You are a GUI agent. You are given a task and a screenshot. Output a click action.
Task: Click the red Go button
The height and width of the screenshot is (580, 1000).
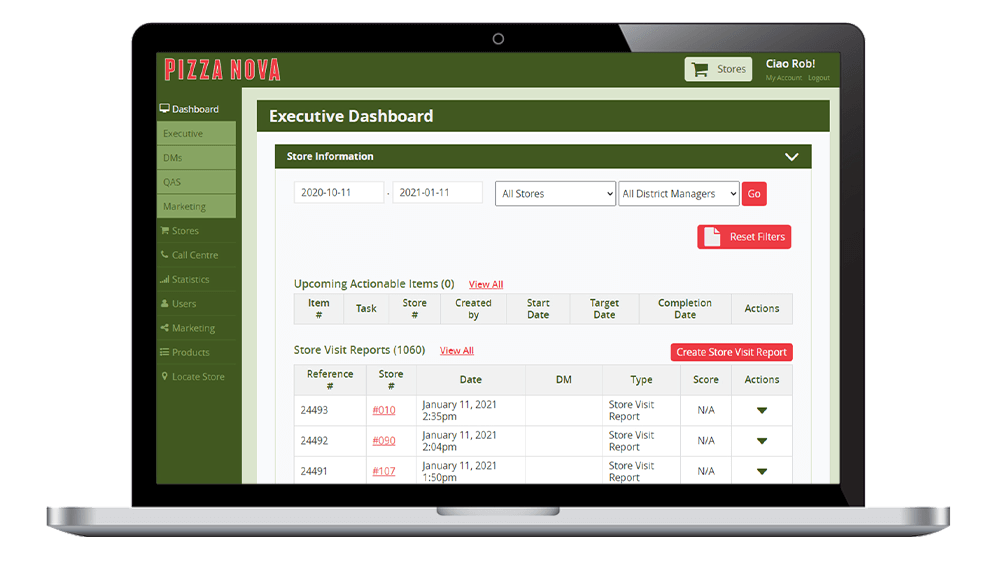754,194
